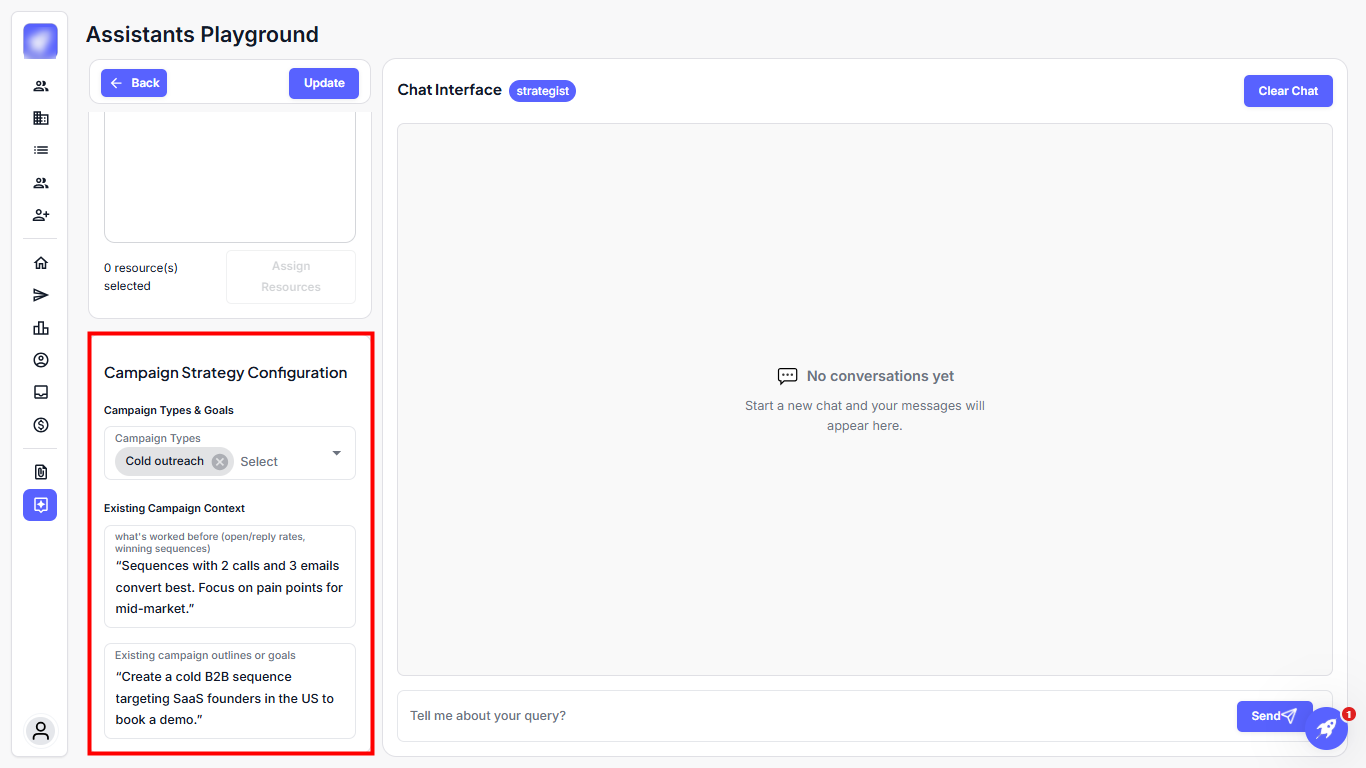Click the 'what's worked before' text area

click(230, 587)
